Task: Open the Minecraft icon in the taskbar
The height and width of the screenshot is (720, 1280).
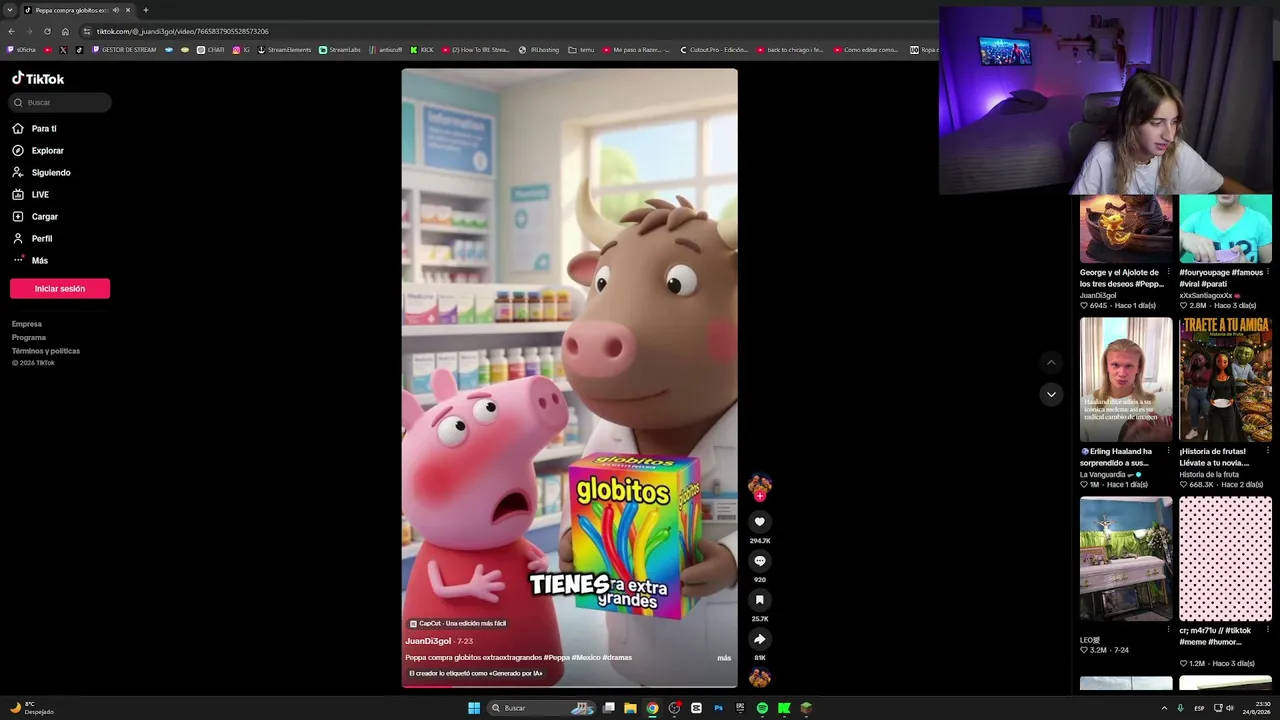Action: [806, 708]
